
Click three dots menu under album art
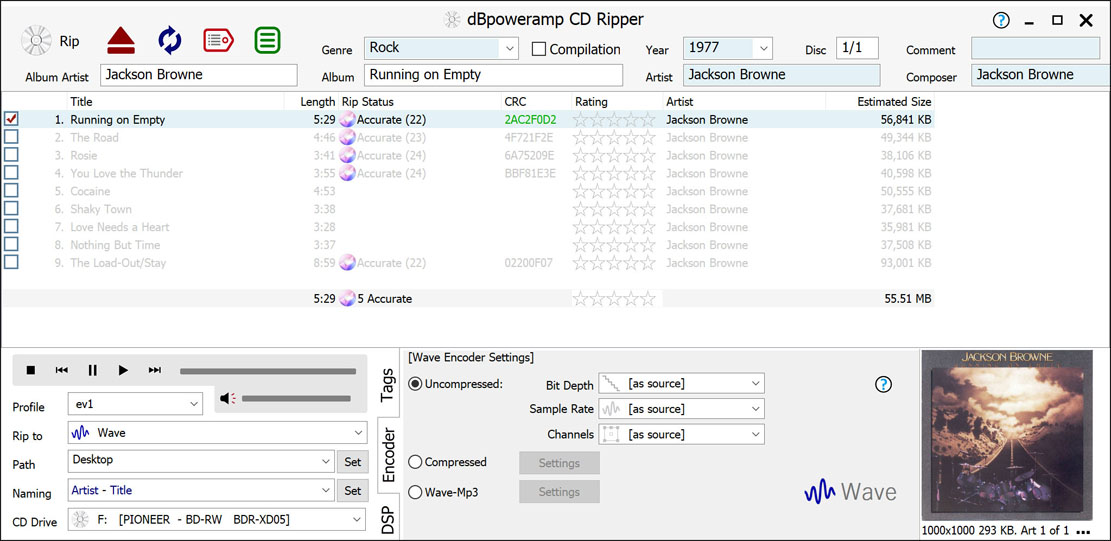tap(1082, 531)
